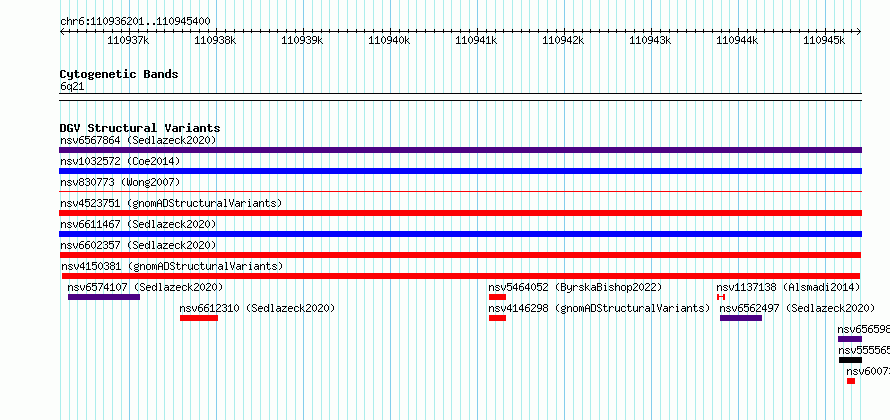Click the purple bar of nsv6567864

[460, 150]
